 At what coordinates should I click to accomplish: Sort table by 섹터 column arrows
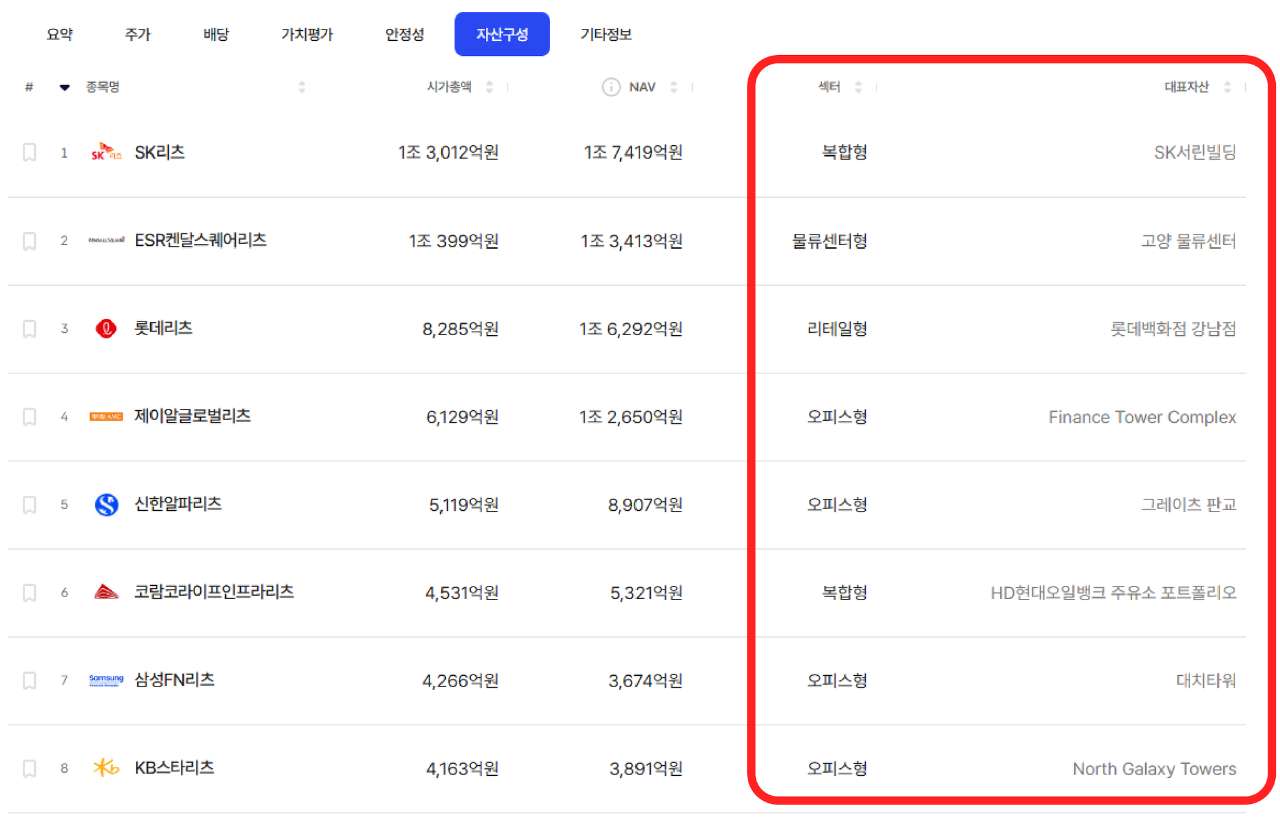point(858,87)
